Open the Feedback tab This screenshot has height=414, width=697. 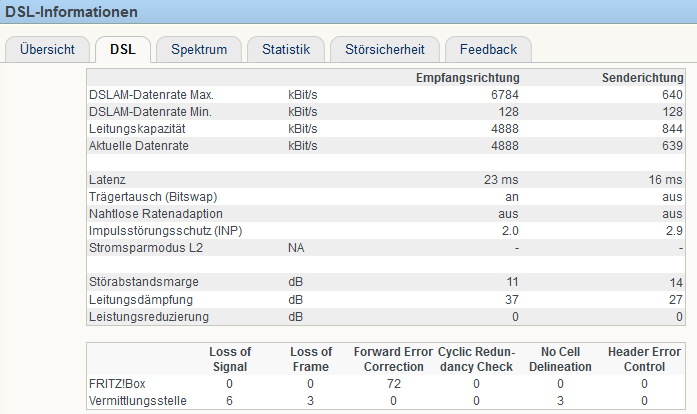488,49
